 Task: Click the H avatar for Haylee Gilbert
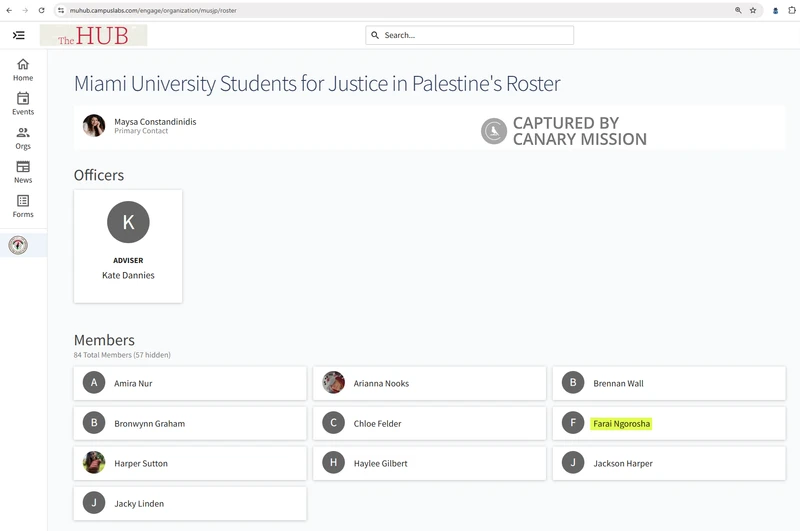click(x=334, y=463)
